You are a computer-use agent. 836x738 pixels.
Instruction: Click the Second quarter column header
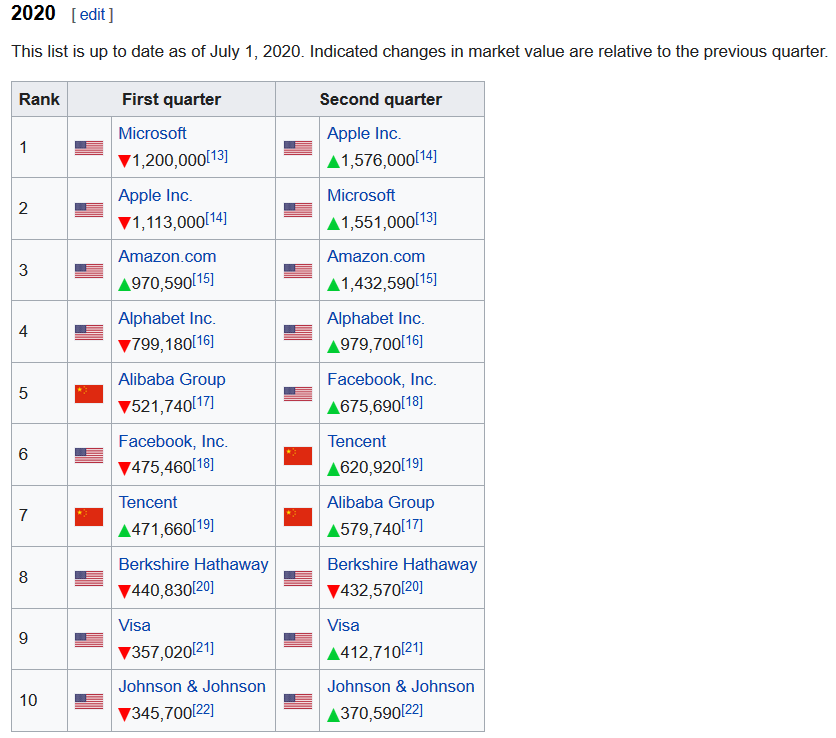380,99
